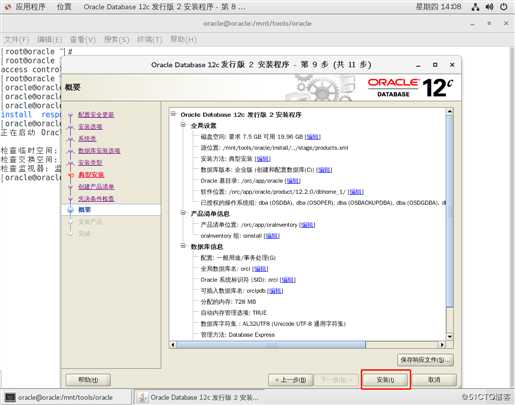Viewport: 515px width, 405px height.
Task: Open the terminal's 文件(F) menu
Action: [16, 39]
